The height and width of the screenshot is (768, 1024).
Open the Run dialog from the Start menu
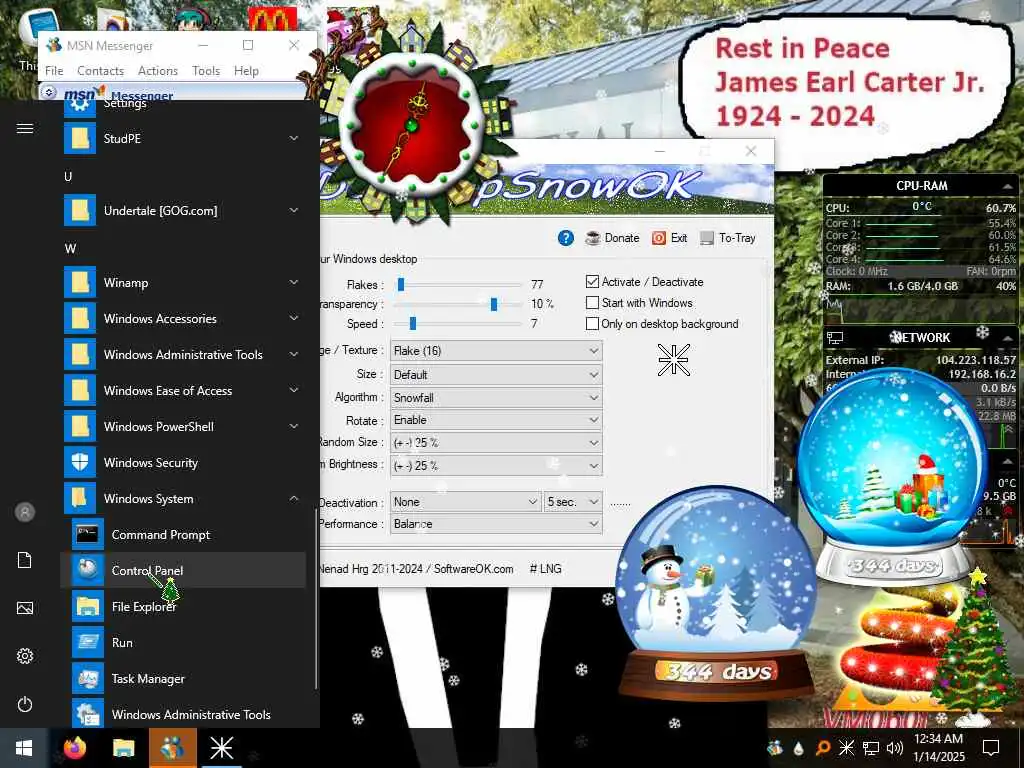183,642
